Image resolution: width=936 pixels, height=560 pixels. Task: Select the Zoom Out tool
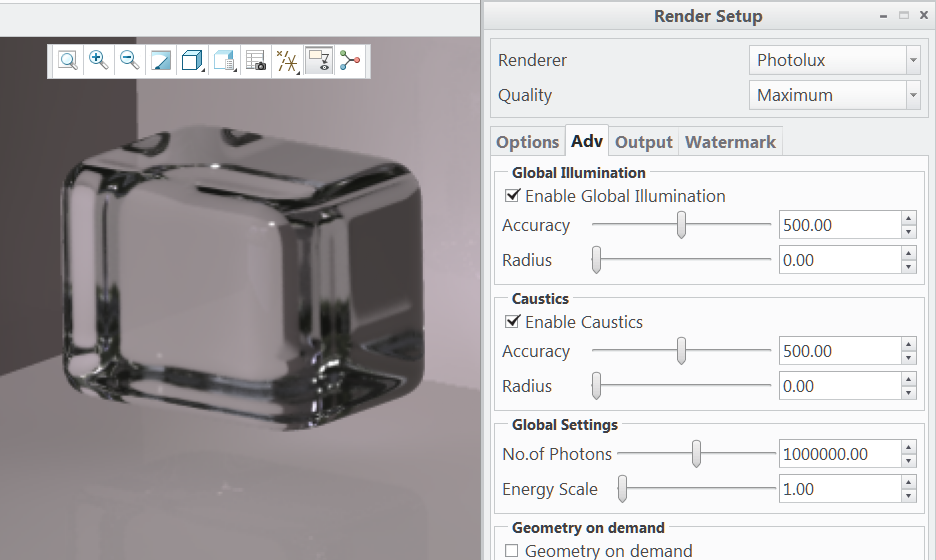point(130,61)
